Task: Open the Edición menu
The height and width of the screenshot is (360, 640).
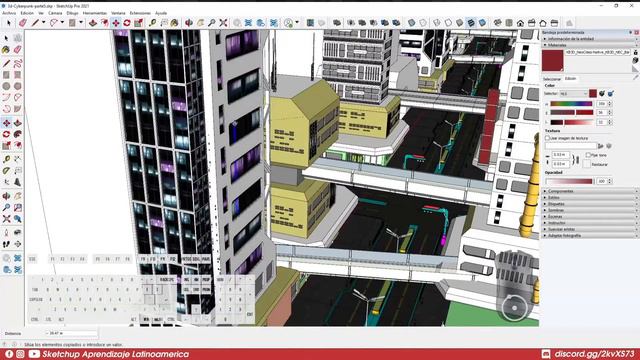Action: (27, 13)
